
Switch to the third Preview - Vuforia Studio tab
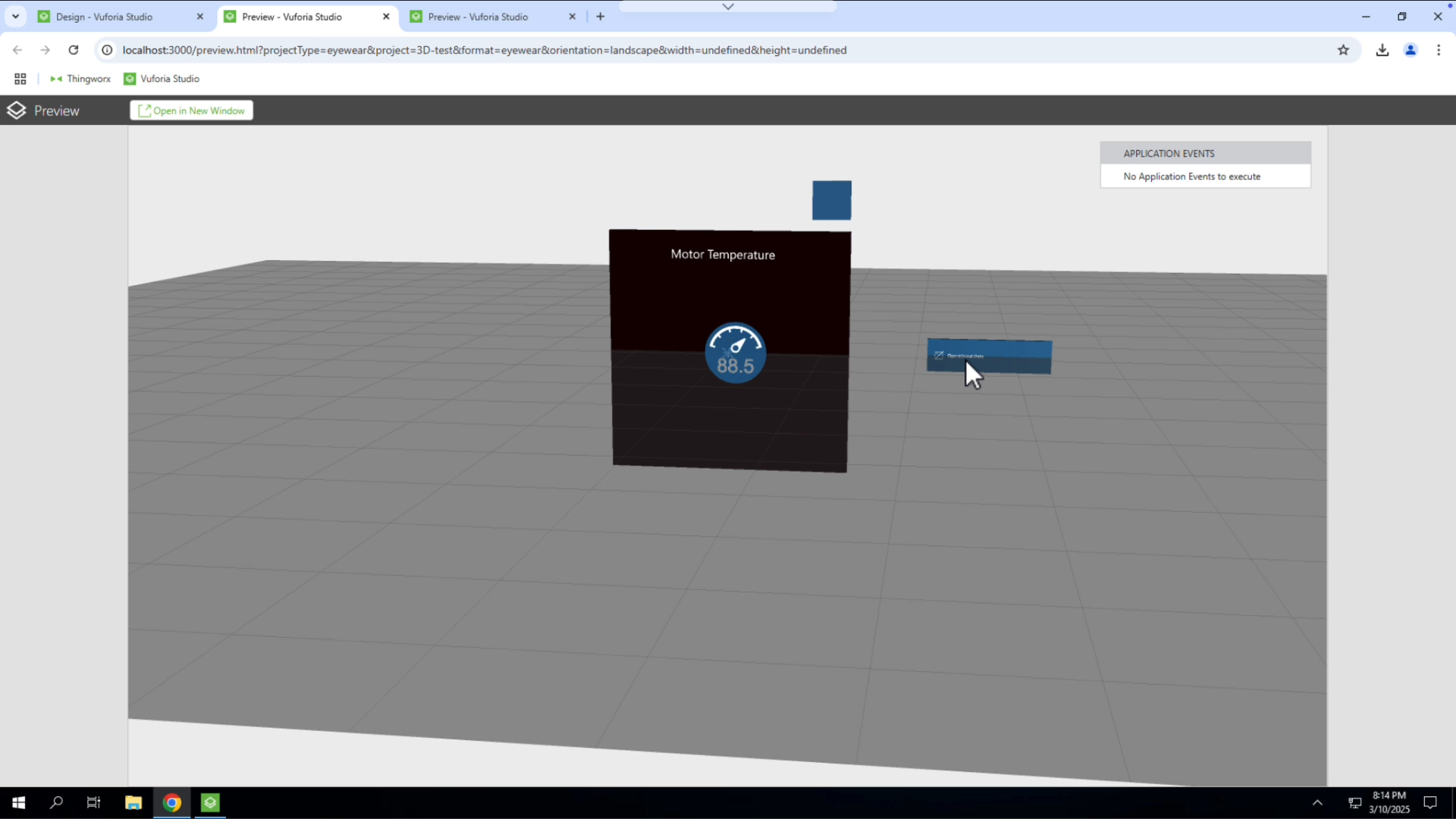[494, 17]
